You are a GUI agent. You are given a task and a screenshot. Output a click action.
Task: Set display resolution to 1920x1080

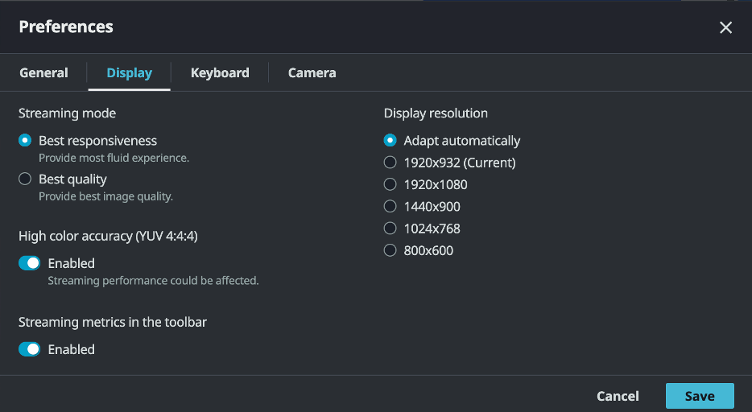[x=390, y=185]
